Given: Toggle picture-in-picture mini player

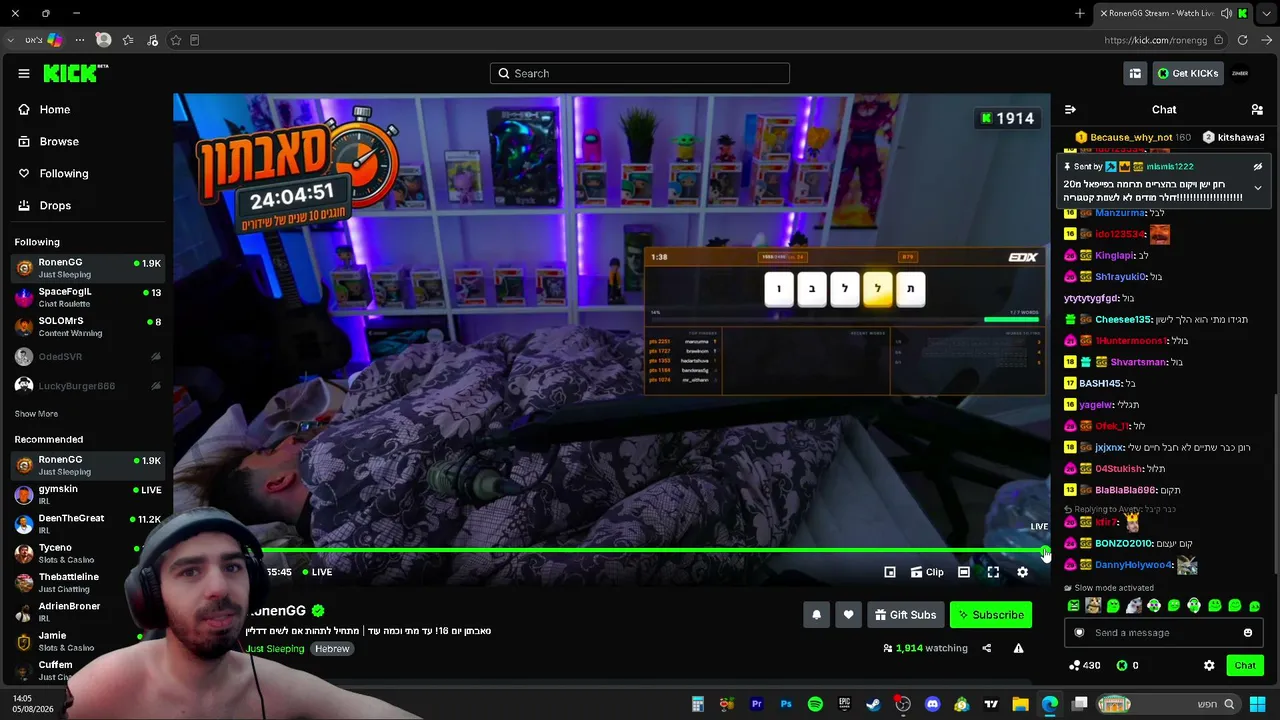Looking at the screenshot, I should (890, 572).
